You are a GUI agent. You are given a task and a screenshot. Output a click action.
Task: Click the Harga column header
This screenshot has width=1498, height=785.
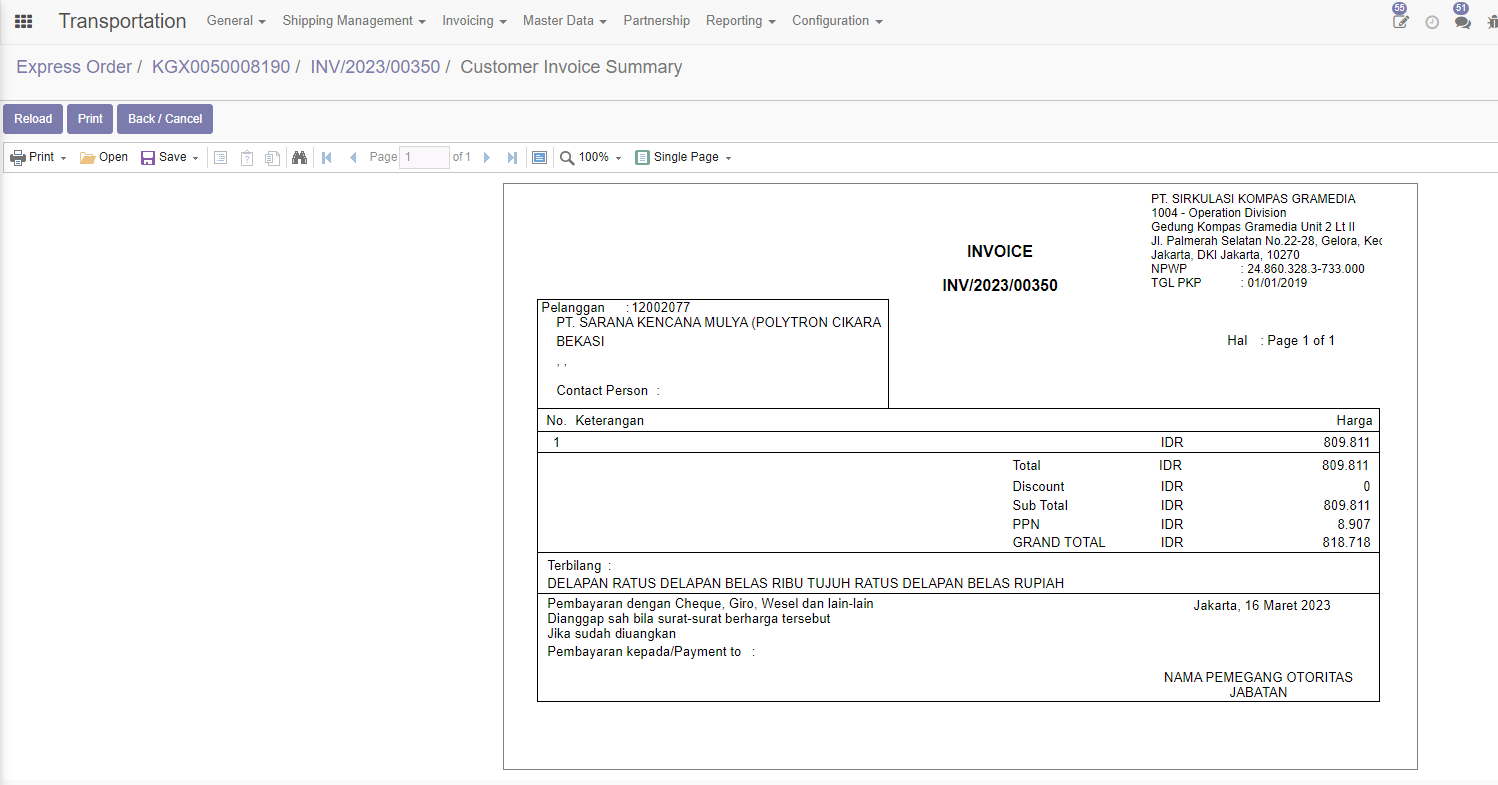pyautogui.click(x=1355, y=421)
